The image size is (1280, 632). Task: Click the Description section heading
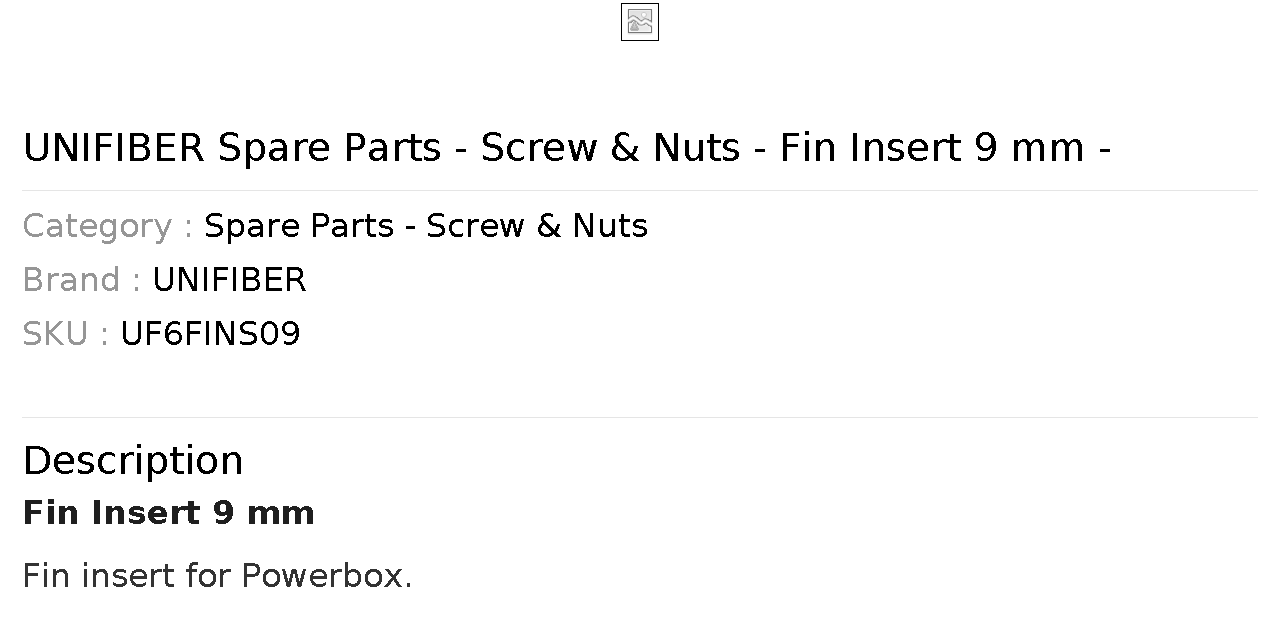(x=133, y=461)
